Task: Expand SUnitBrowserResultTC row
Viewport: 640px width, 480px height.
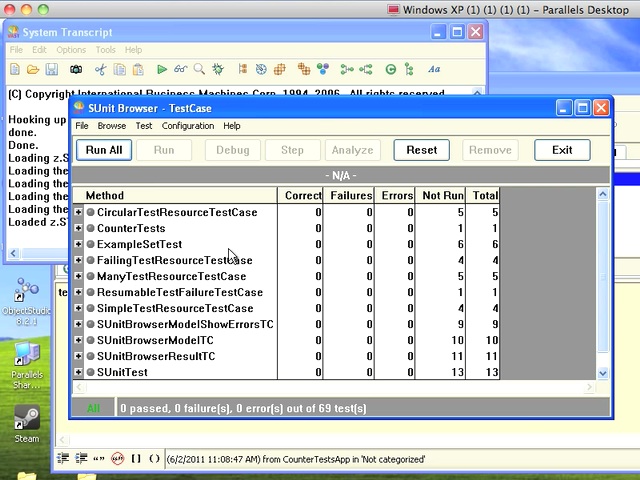Action: click(x=78, y=356)
